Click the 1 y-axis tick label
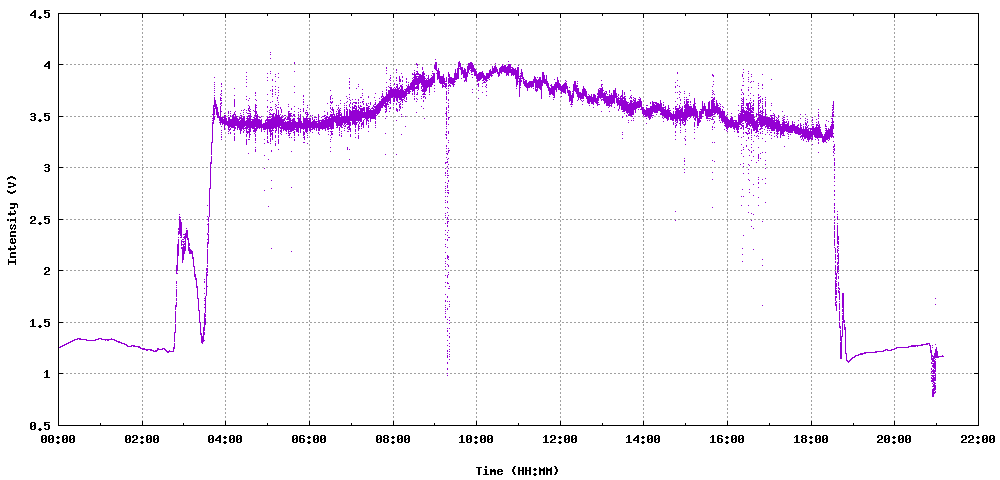The width and height of the screenshot is (1000, 480). [47, 374]
